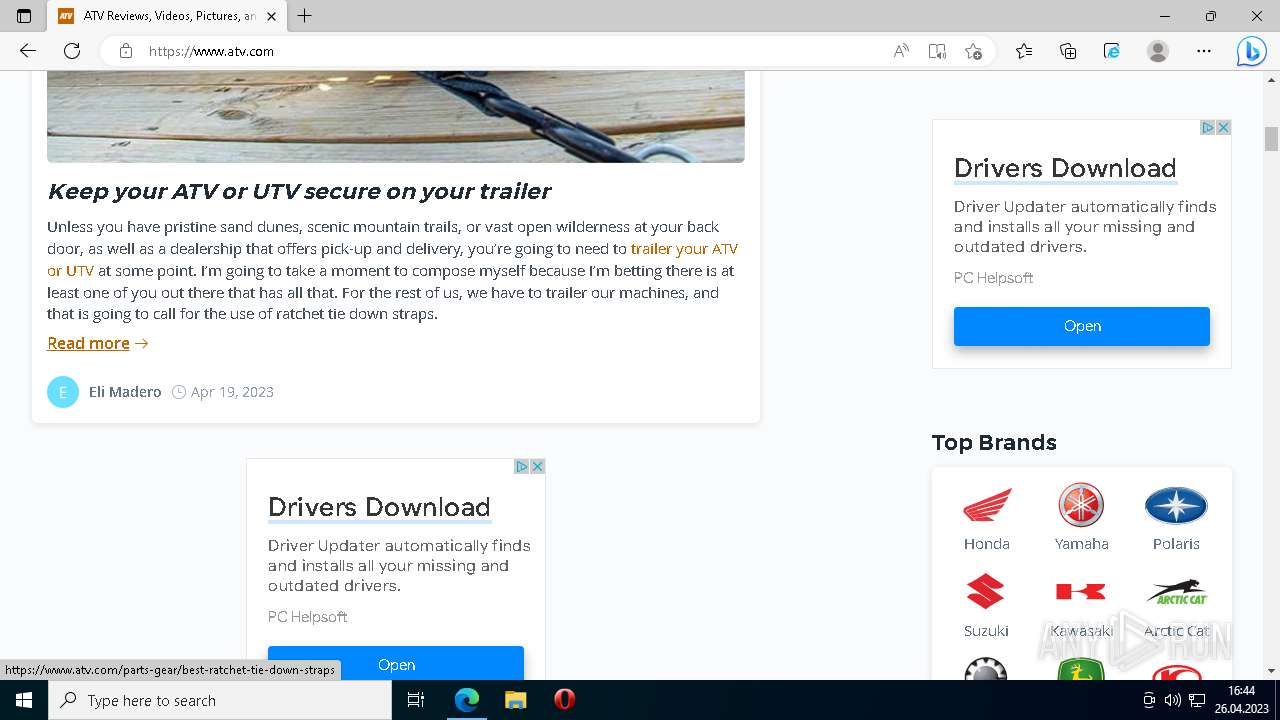Open AdChoices info on sidebar ad
1280x720 pixels.
(1208, 128)
